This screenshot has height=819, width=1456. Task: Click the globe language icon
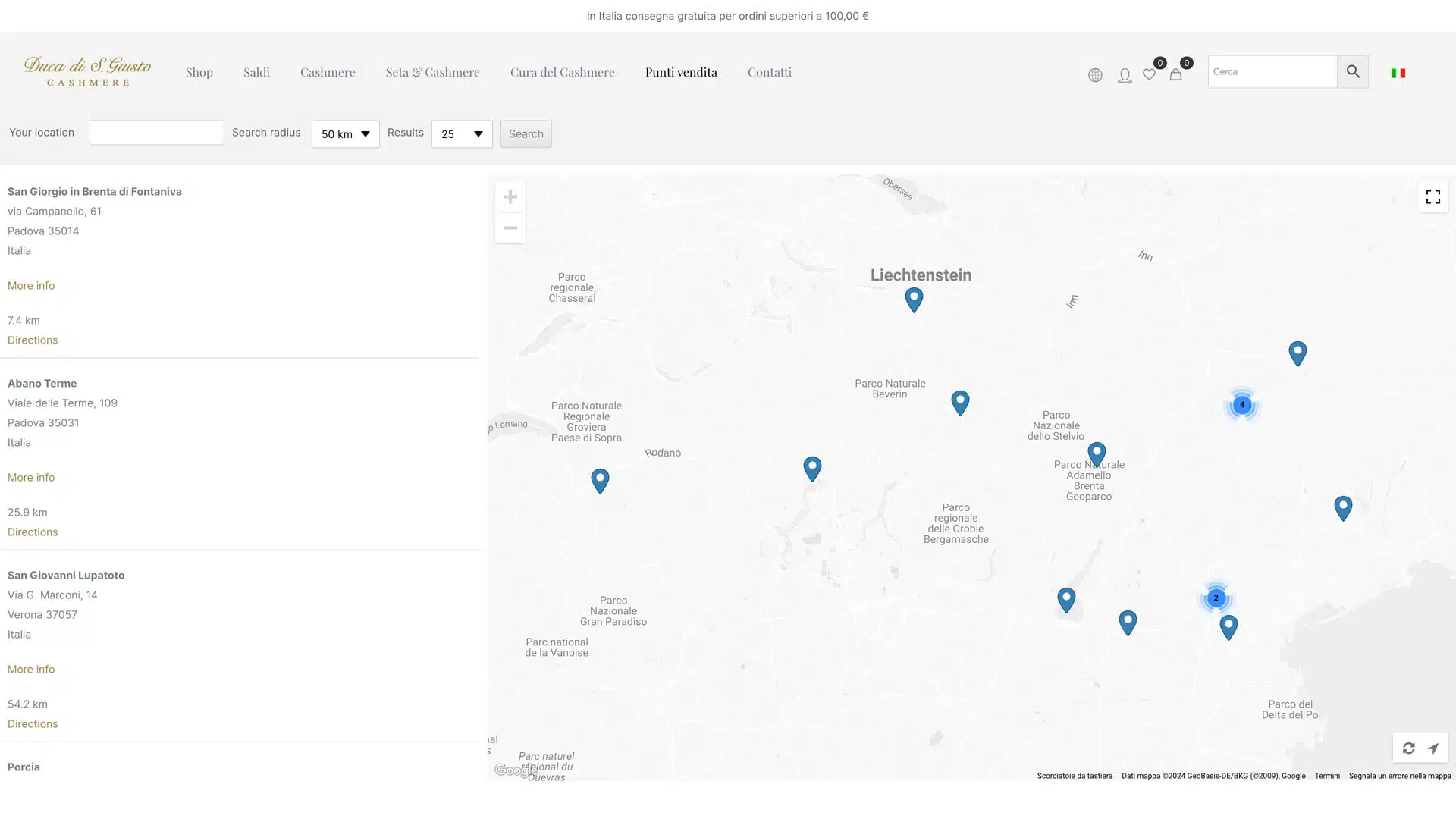click(x=1095, y=75)
